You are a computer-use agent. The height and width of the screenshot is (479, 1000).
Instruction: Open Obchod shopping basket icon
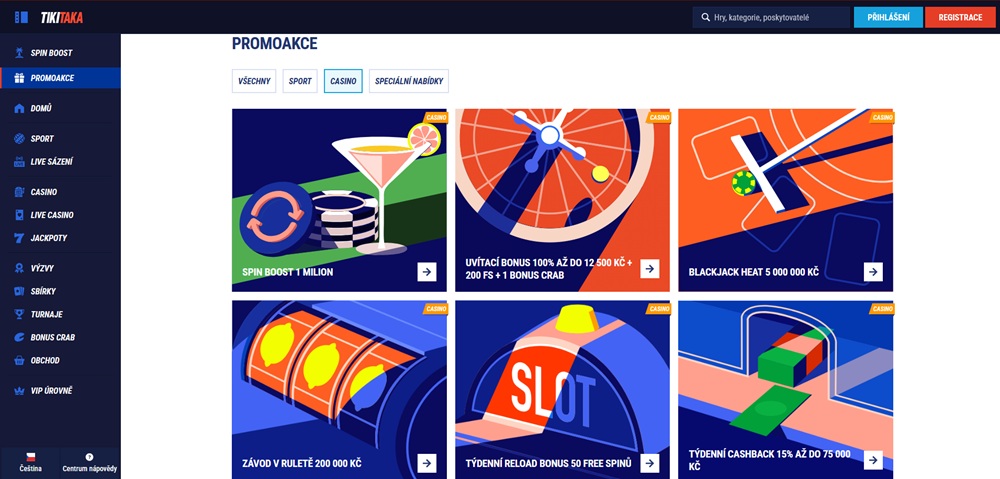19,360
